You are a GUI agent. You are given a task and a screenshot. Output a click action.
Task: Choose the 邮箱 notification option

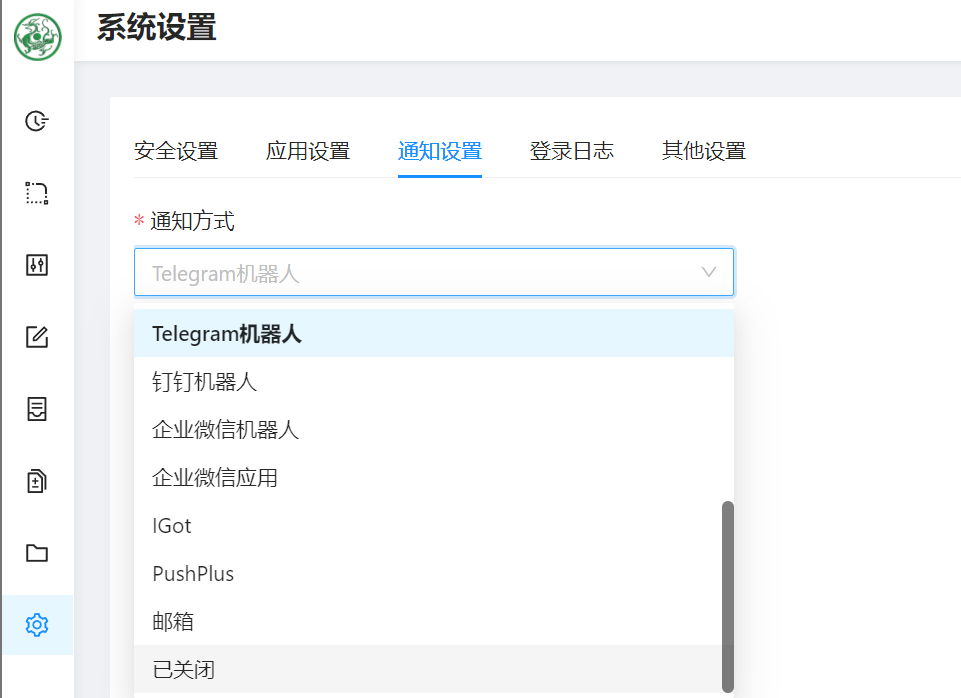173,622
